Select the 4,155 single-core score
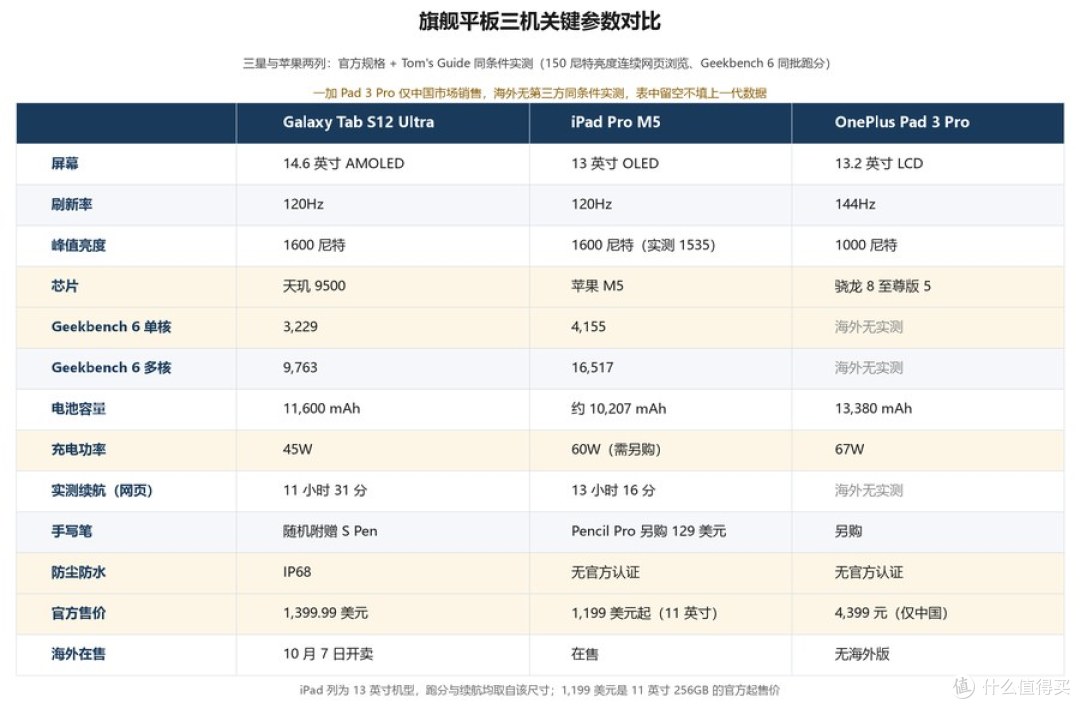The width and height of the screenshot is (1080, 709). coord(588,327)
